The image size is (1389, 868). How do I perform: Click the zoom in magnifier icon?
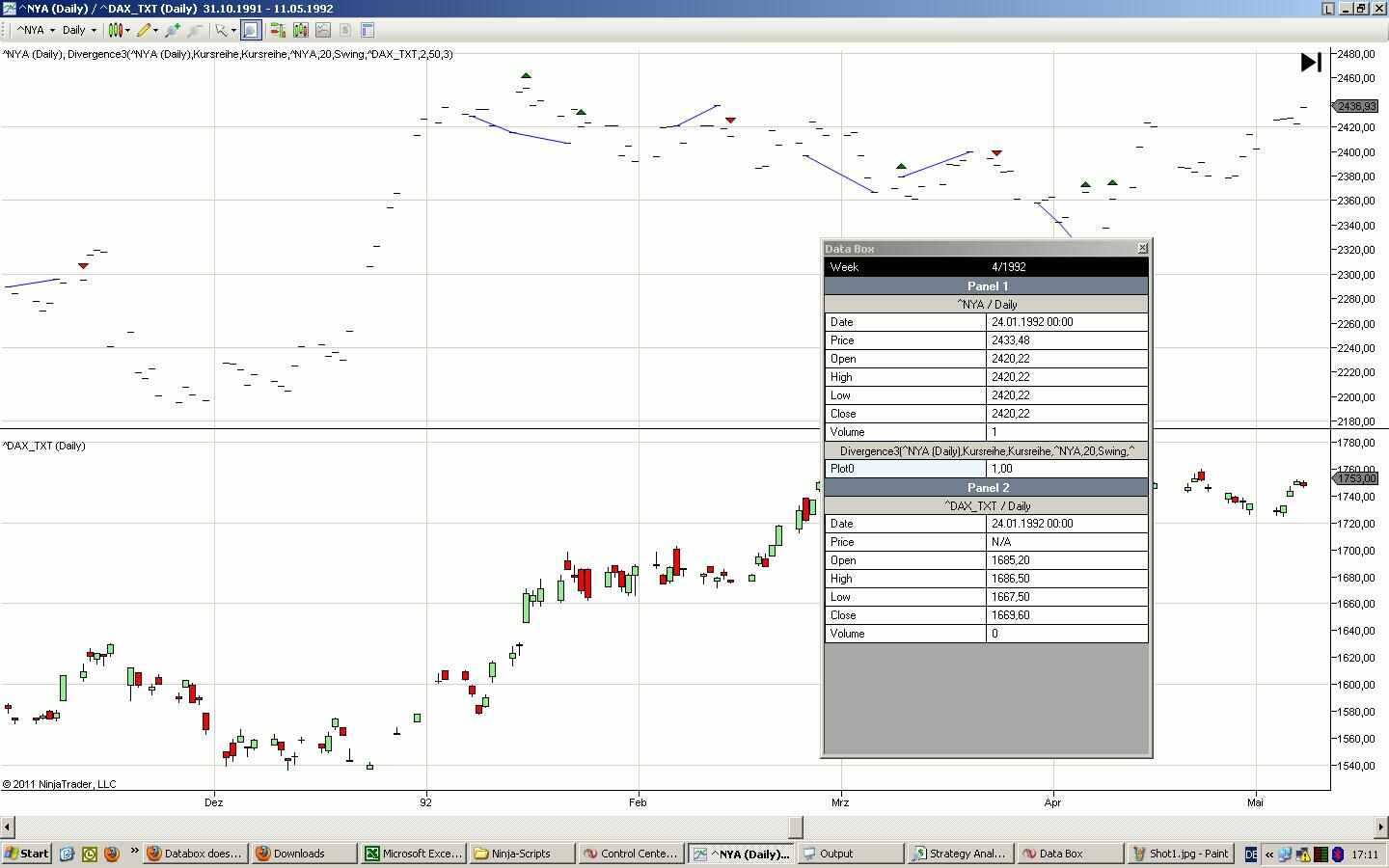173,30
